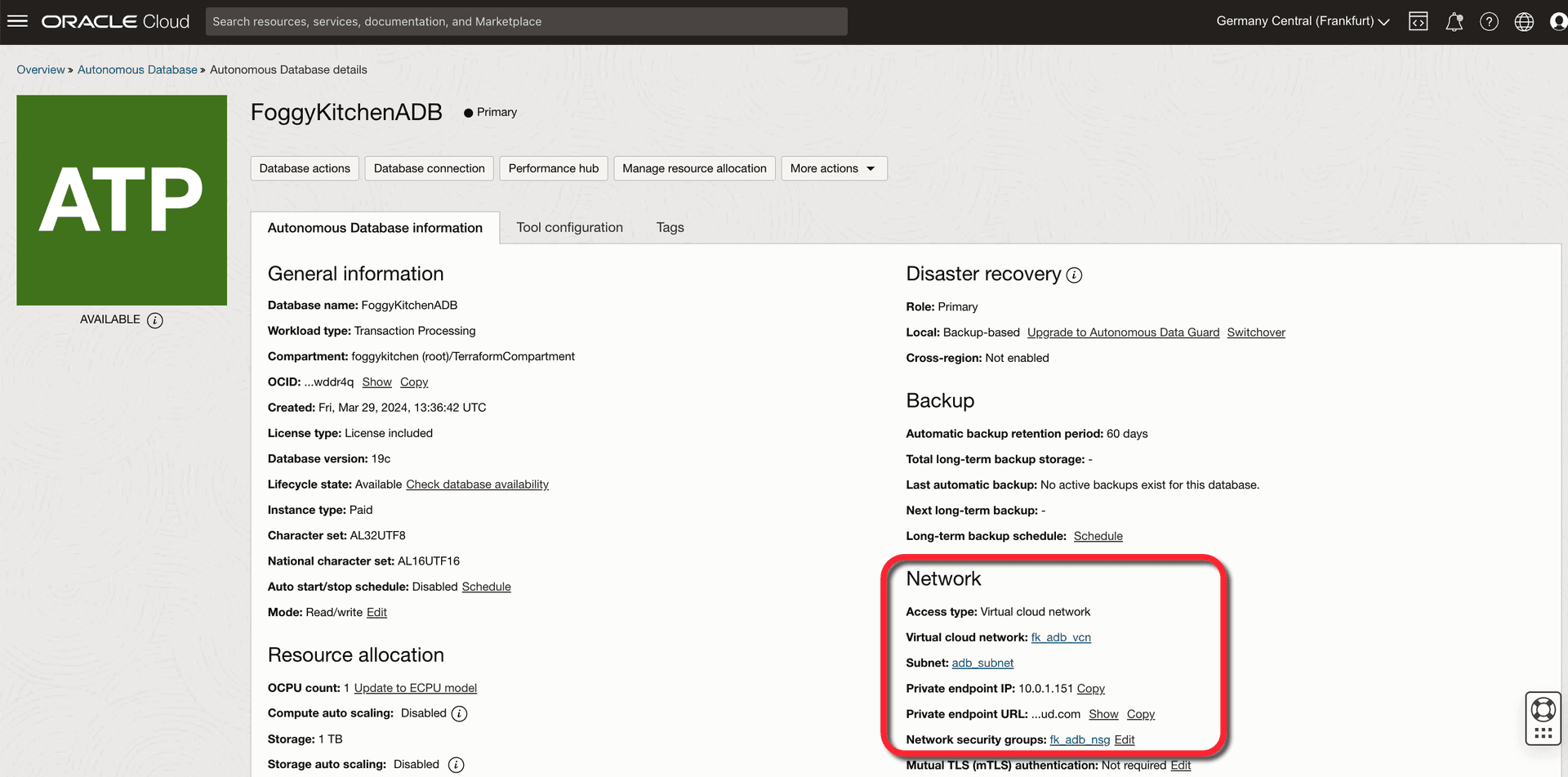Open the support lifebuoy help widget
The height and width of the screenshot is (777, 1568).
(x=1543, y=718)
